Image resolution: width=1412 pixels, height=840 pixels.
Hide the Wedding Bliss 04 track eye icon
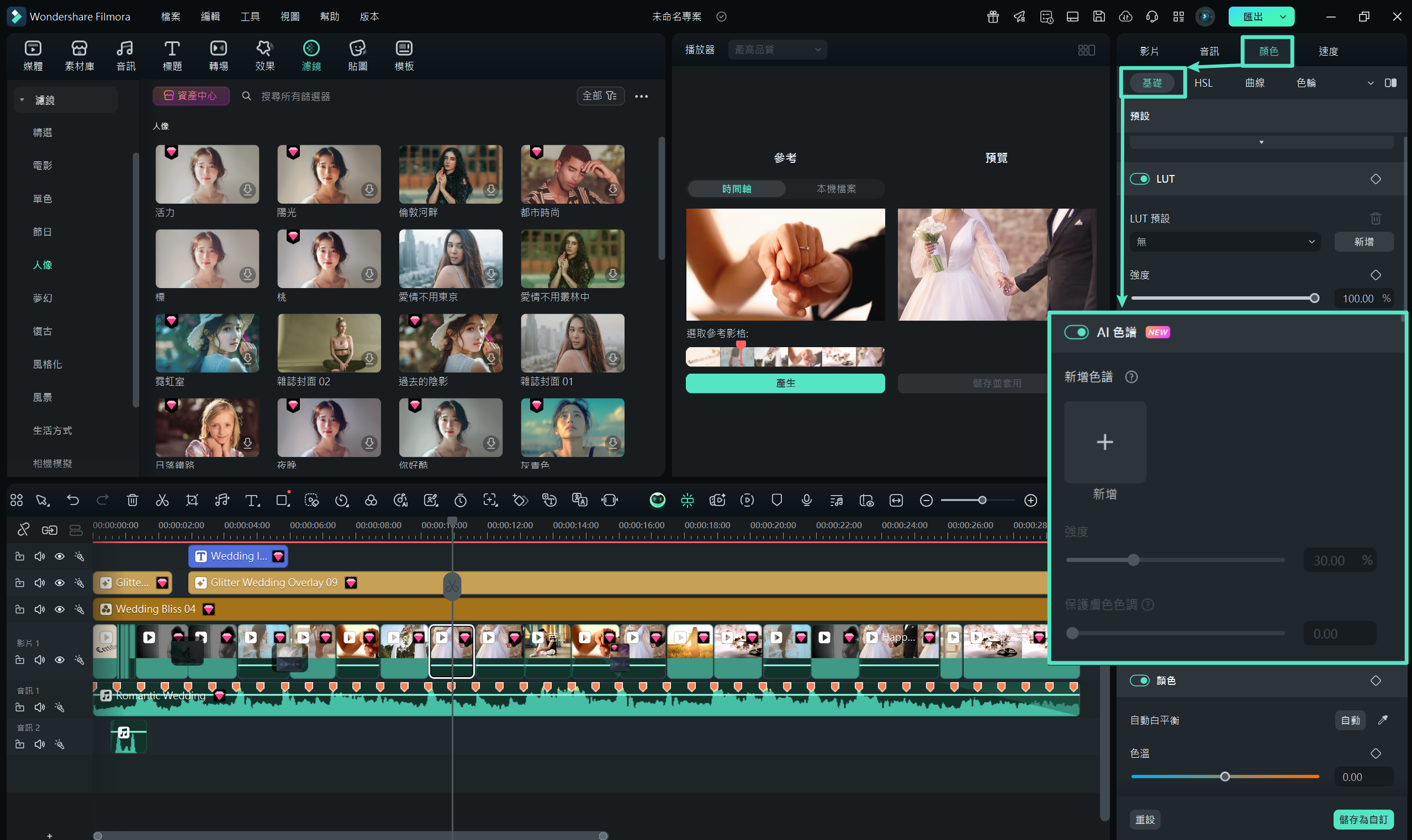click(x=59, y=609)
